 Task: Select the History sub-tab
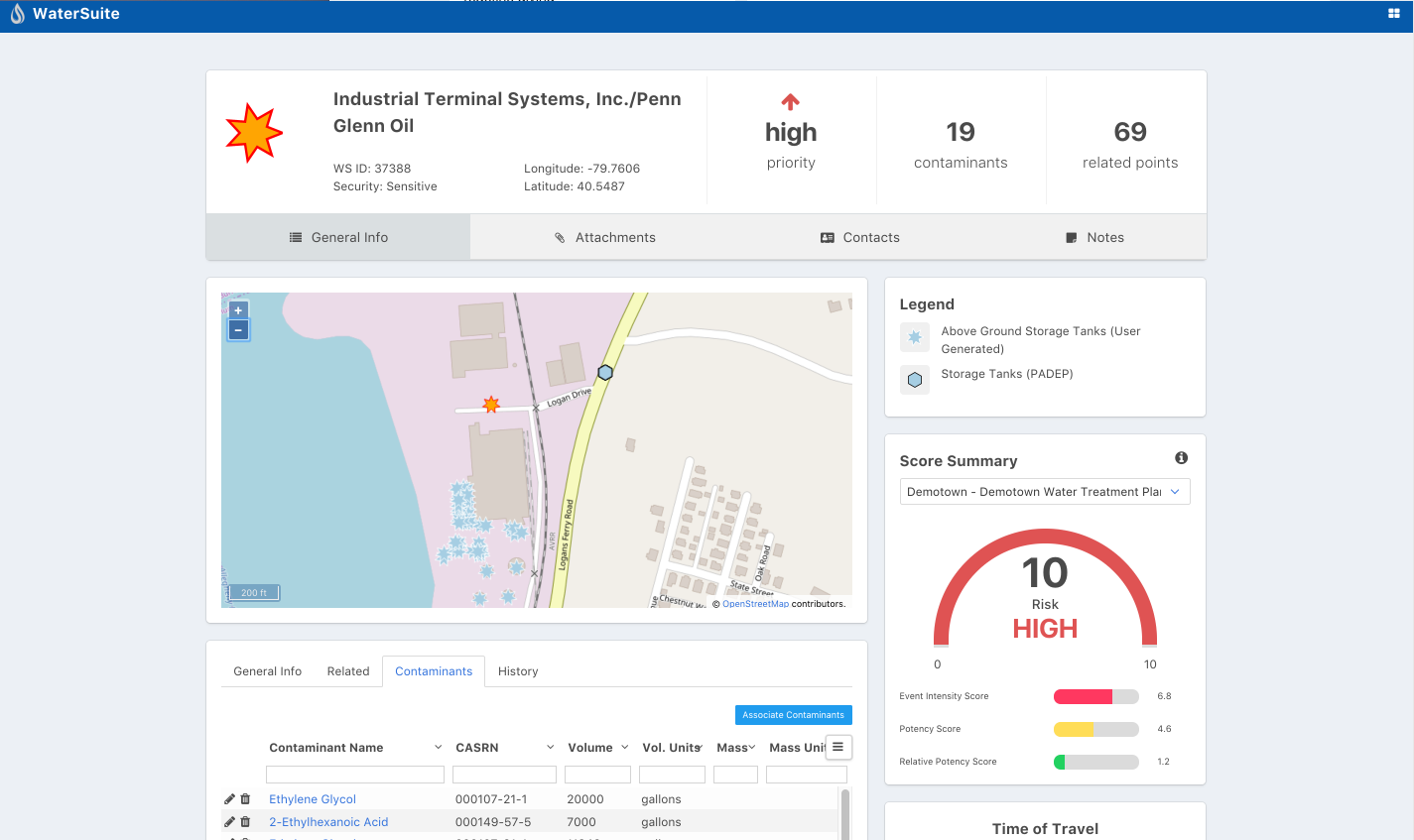pyautogui.click(x=518, y=671)
